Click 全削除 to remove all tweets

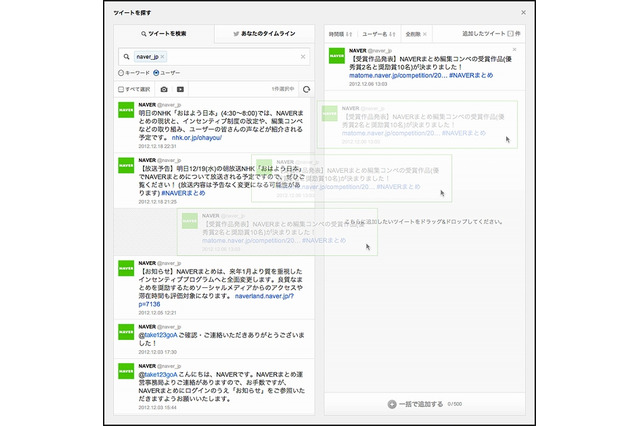click(x=416, y=34)
